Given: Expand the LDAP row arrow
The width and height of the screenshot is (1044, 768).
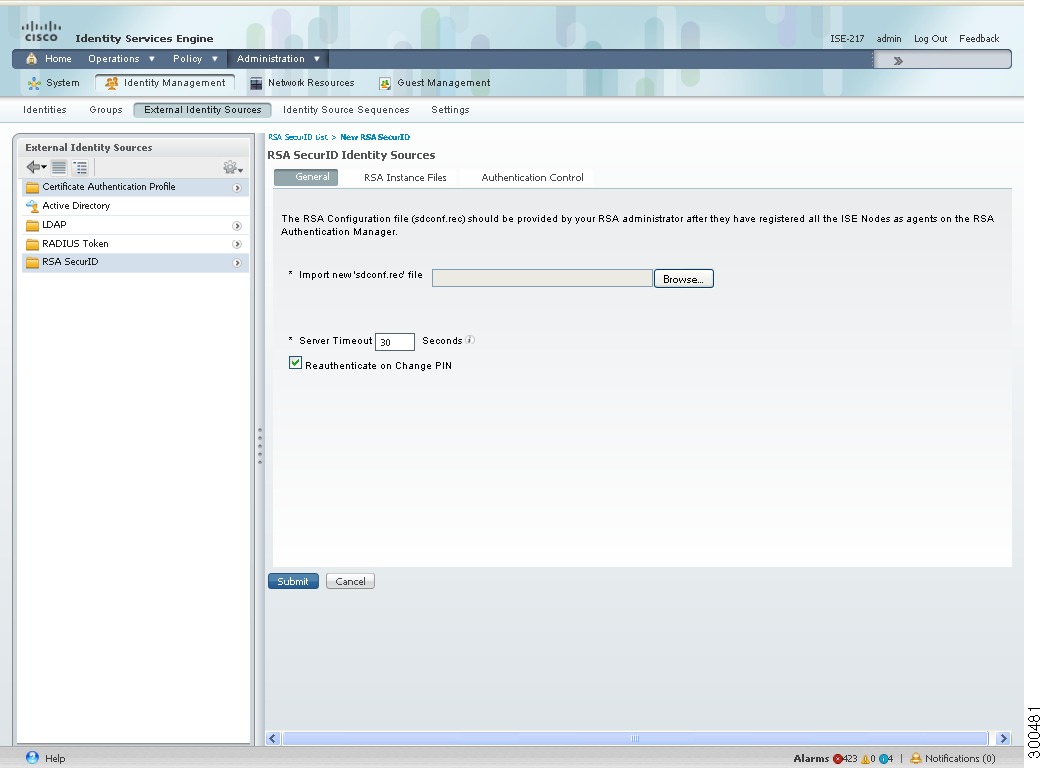Looking at the screenshot, I should (236, 226).
